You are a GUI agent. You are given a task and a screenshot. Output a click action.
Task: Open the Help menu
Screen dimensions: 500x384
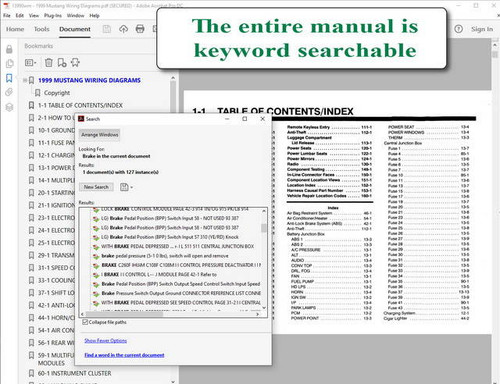tap(94, 15)
